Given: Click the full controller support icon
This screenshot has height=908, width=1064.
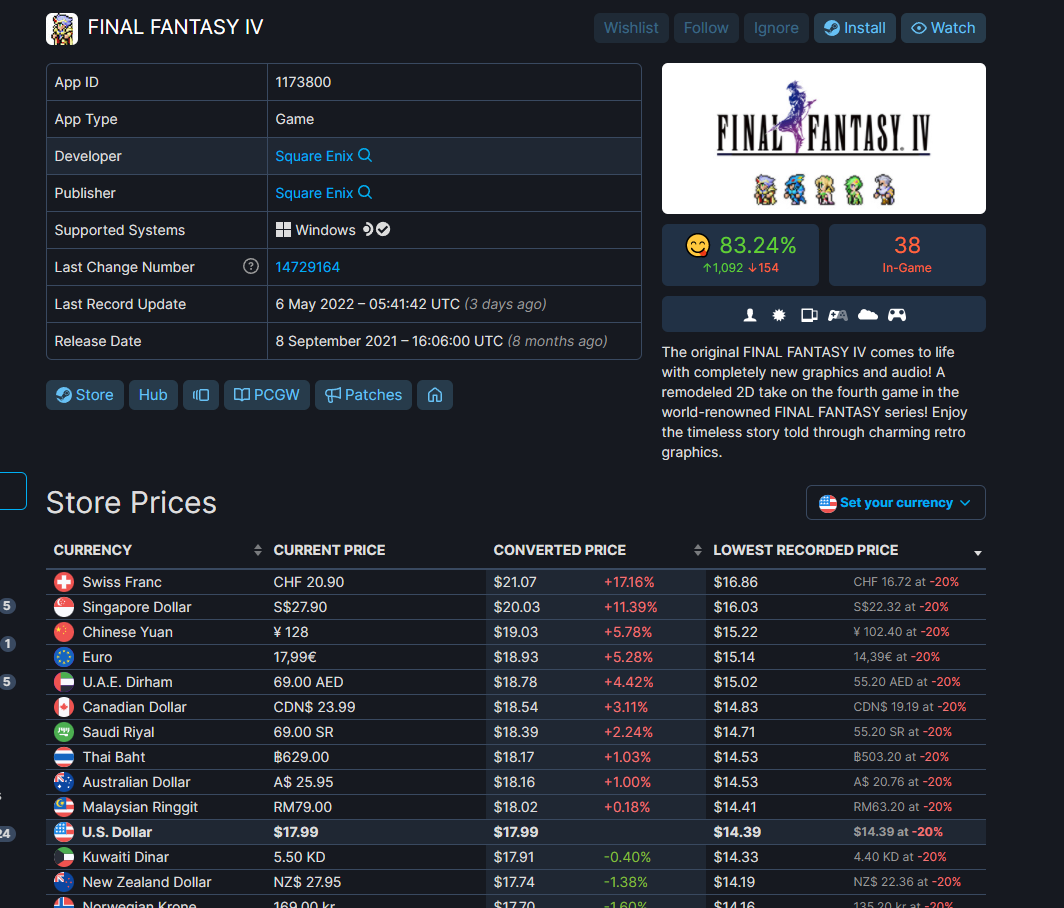Looking at the screenshot, I should tap(897, 315).
